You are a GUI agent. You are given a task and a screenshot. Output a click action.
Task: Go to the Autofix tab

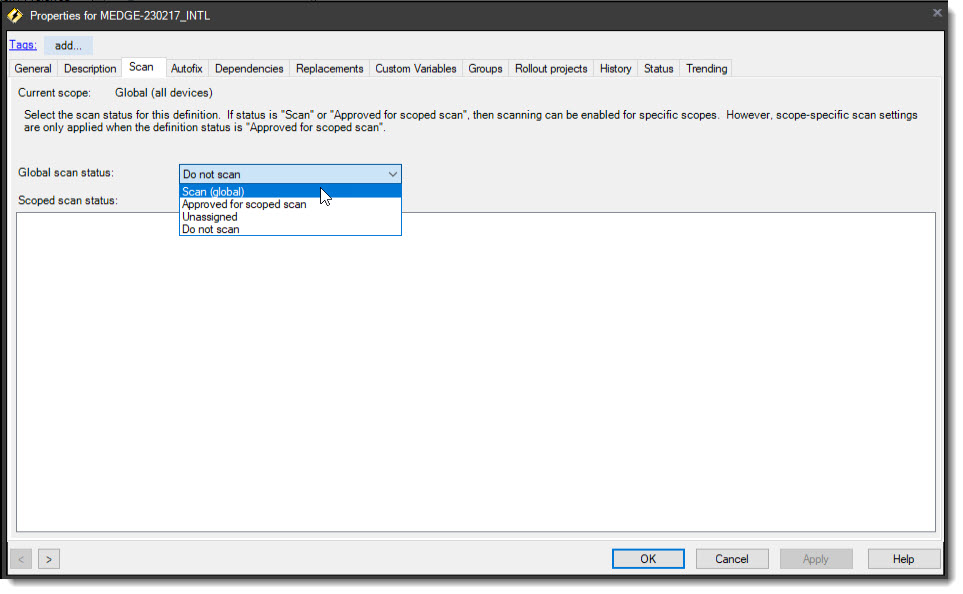pyautogui.click(x=186, y=69)
